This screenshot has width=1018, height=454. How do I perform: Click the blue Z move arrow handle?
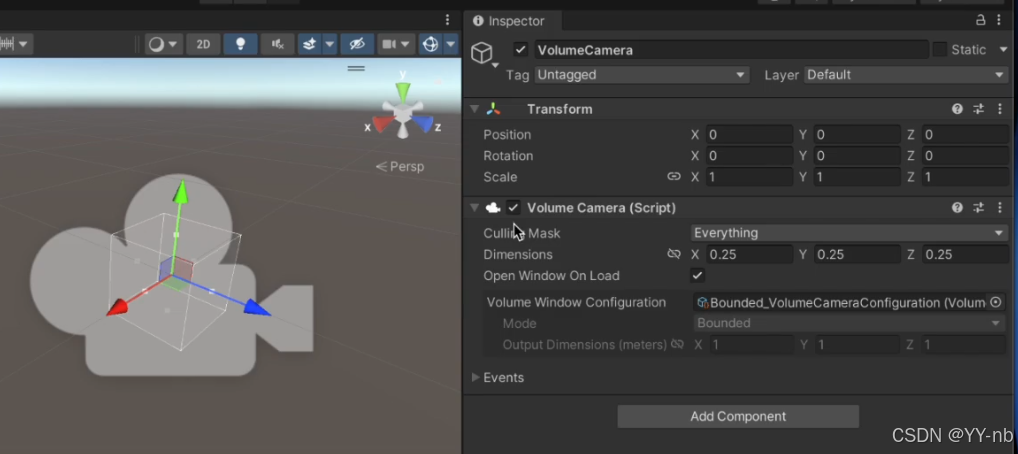257,307
